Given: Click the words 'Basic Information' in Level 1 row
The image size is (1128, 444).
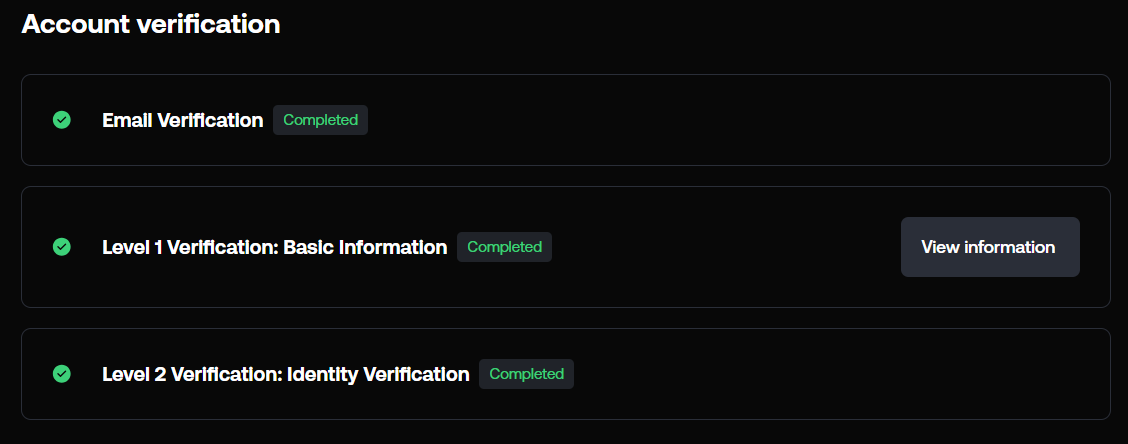Looking at the screenshot, I should pyautogui.click(x=365, y=247).
